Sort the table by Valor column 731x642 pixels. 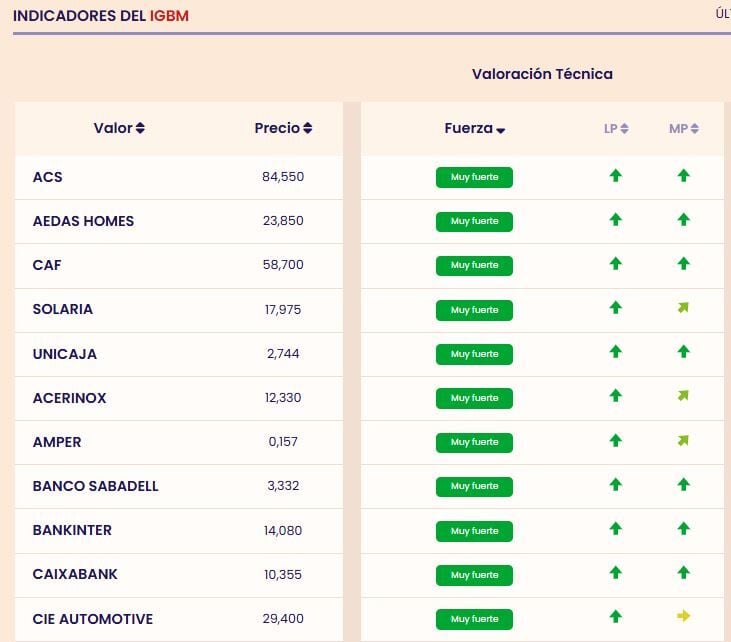click(x=119, y=128)
